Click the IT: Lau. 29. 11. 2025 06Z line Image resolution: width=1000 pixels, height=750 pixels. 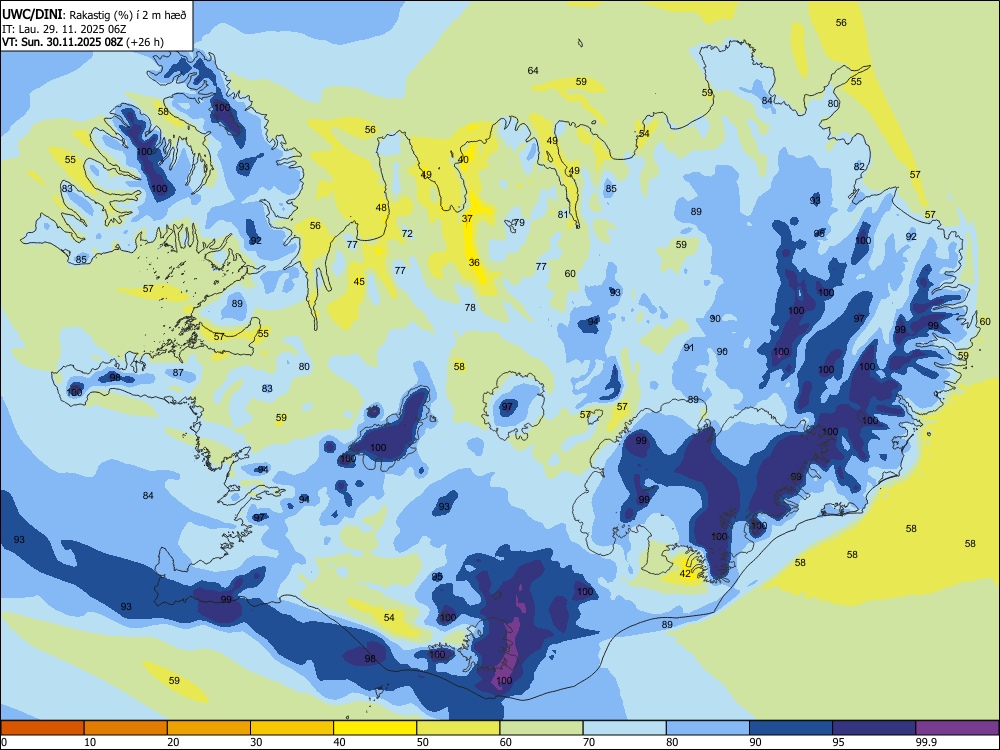click(x=64, y=29)
